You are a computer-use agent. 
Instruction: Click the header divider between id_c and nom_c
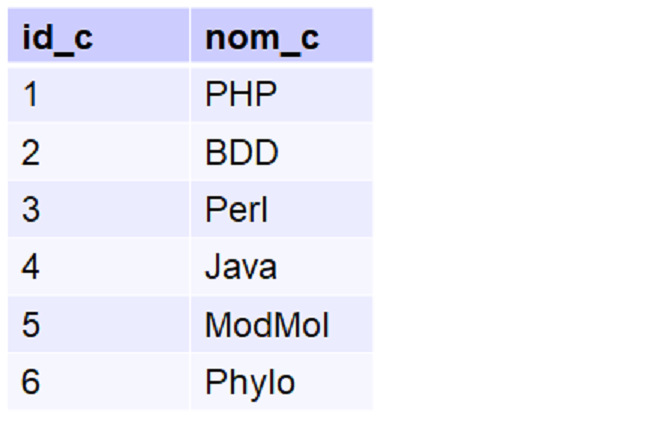coord(190,38)
